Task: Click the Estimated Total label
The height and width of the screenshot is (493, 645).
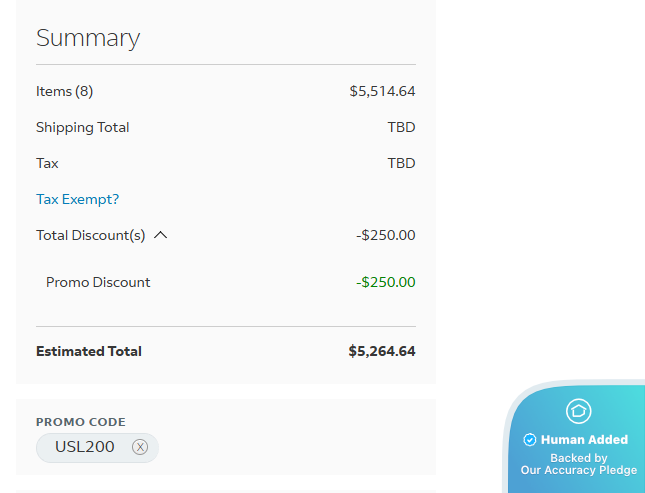Action: 89,351
